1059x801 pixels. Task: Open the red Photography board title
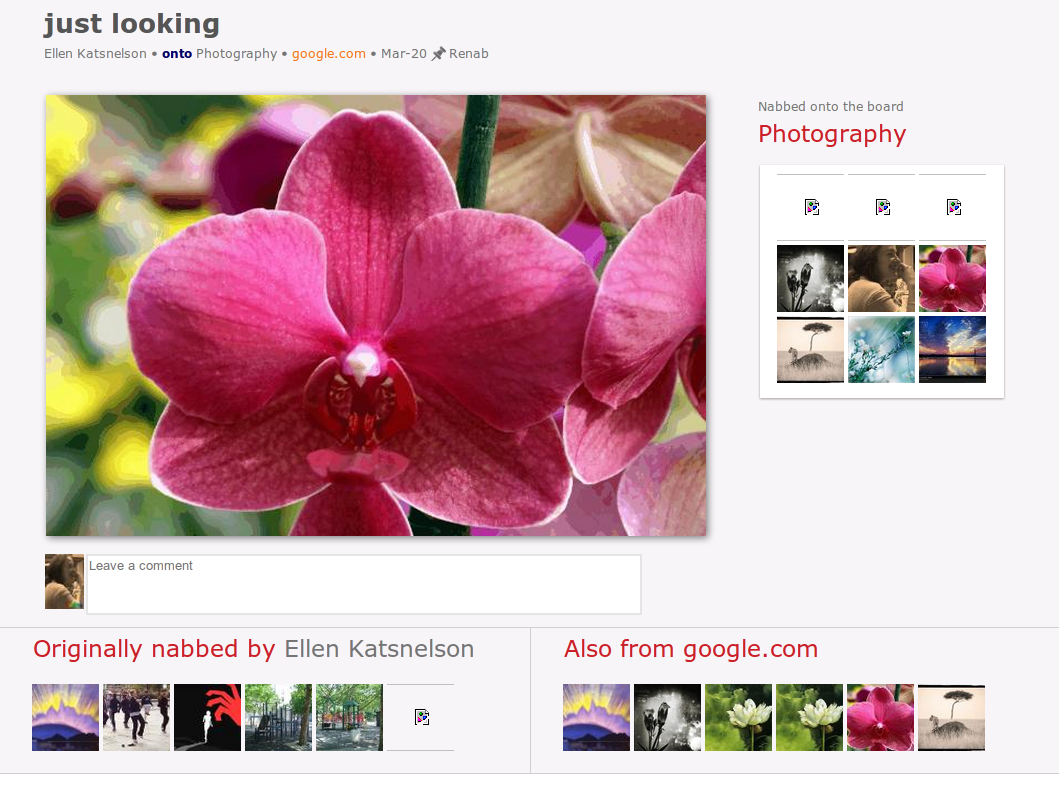click(831, 134)
